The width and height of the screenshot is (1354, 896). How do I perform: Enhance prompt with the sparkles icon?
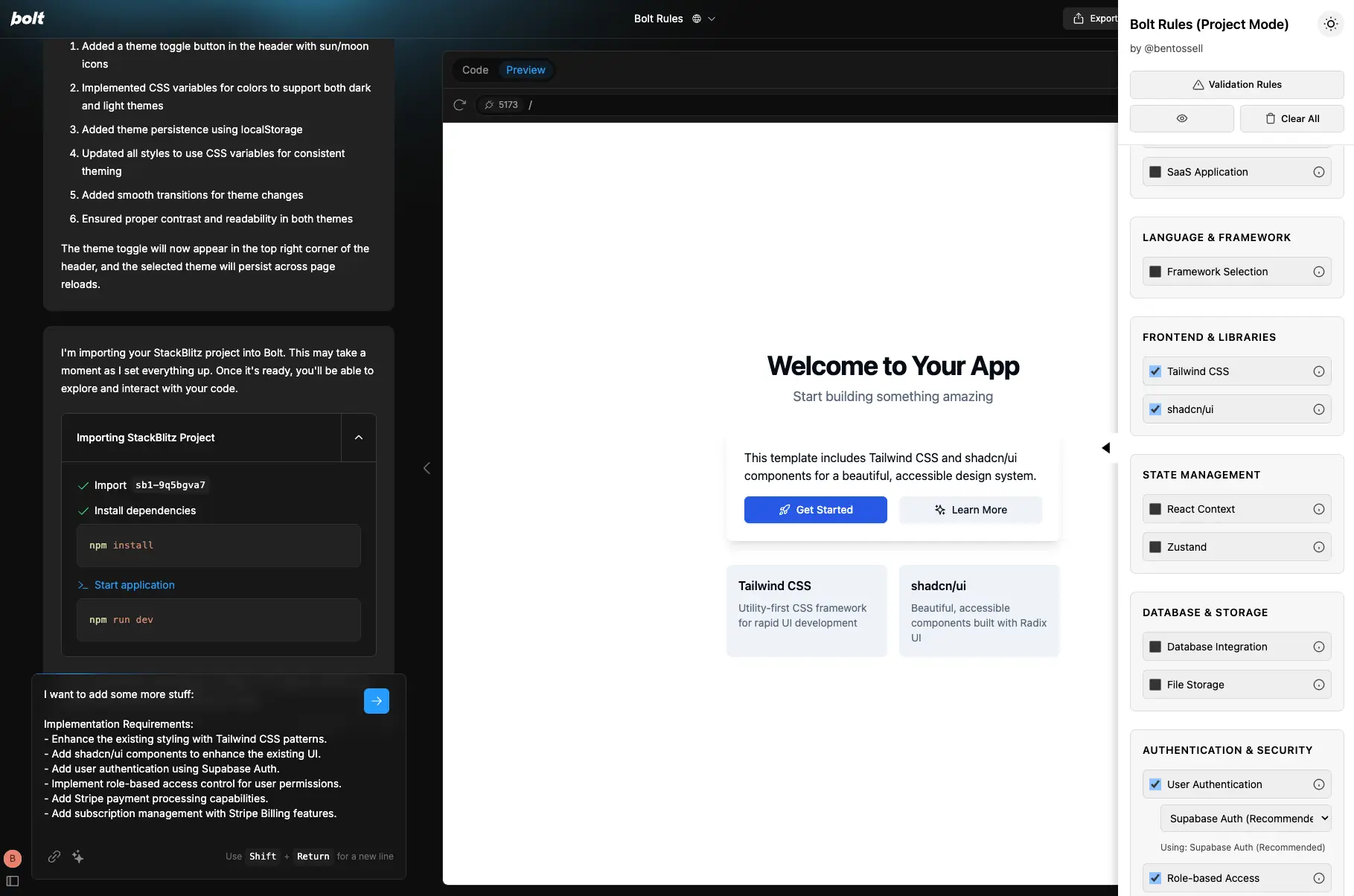tap(78, 857)
